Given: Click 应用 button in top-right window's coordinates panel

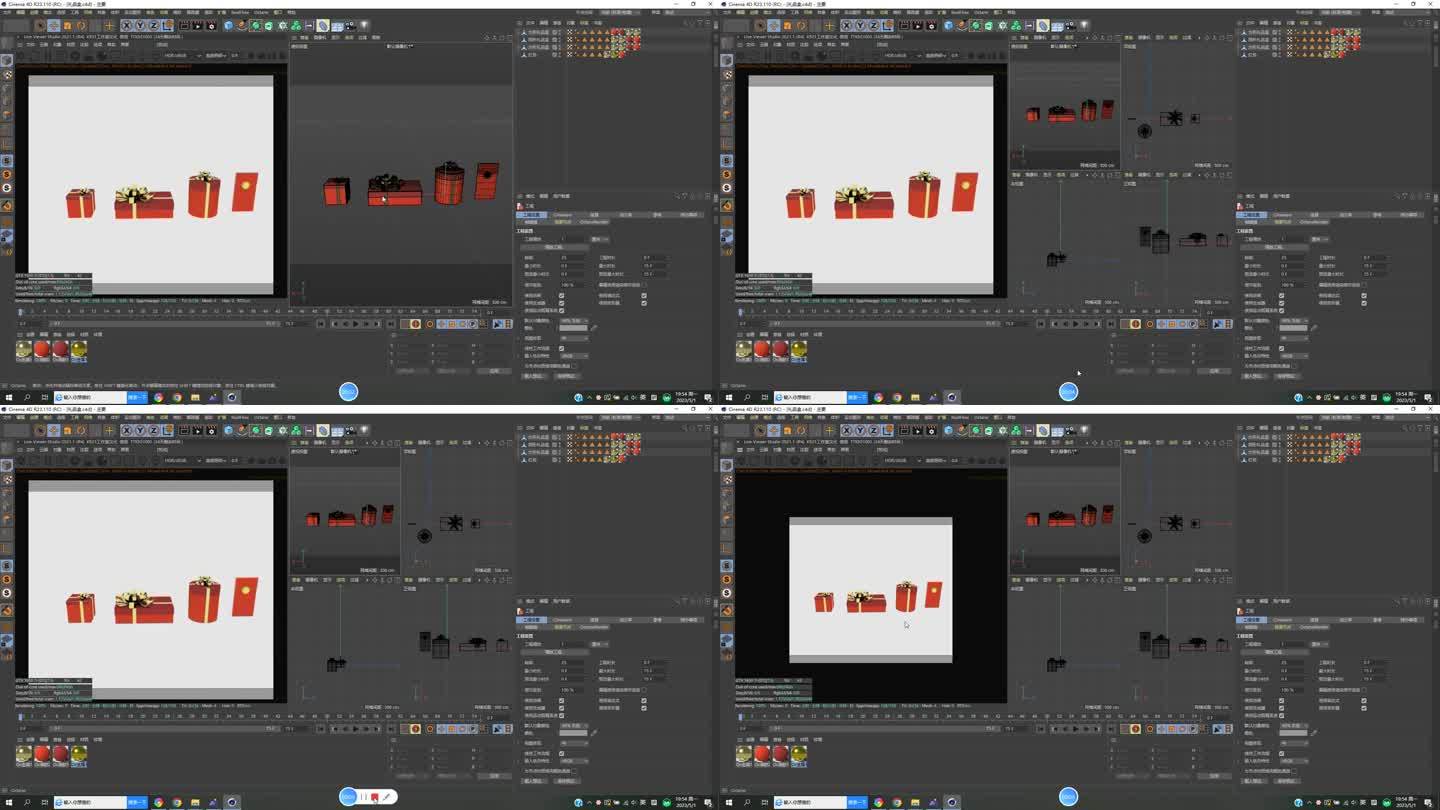Looking at the screenshot, I should tap(1214, 371).
